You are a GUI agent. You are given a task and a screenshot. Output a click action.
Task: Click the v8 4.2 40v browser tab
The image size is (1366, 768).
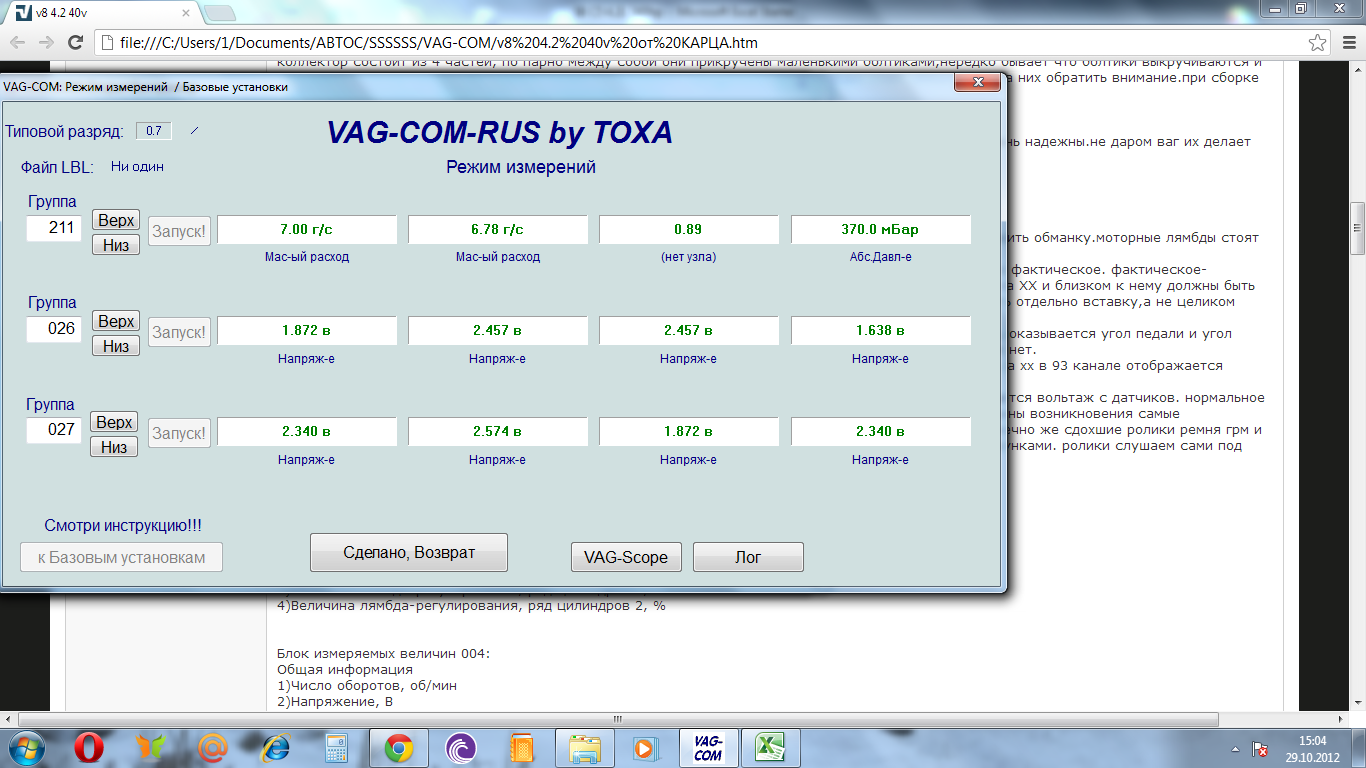tap(100, 12)
